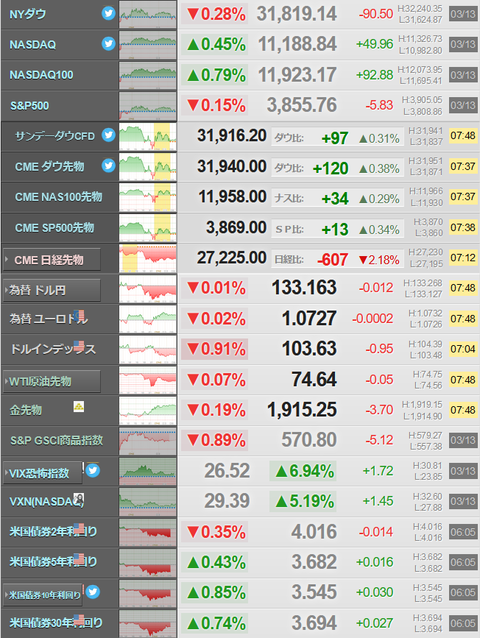Image resolution: width=480 pixels, height=638 pixels.
Task: Open the 金先物 mini chart
Action: click(x=148, y=411)
